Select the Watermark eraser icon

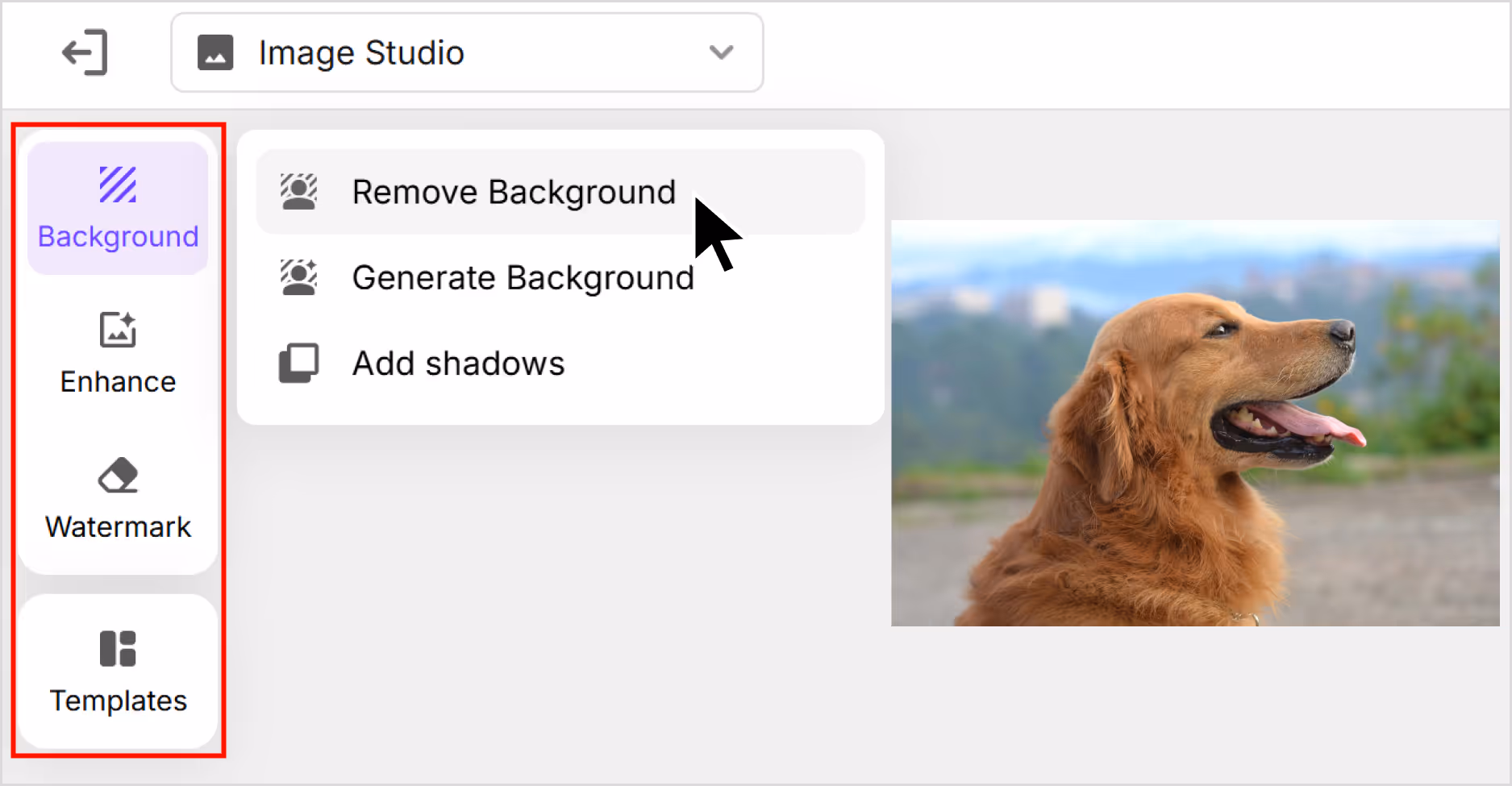[x=118, y=475]
